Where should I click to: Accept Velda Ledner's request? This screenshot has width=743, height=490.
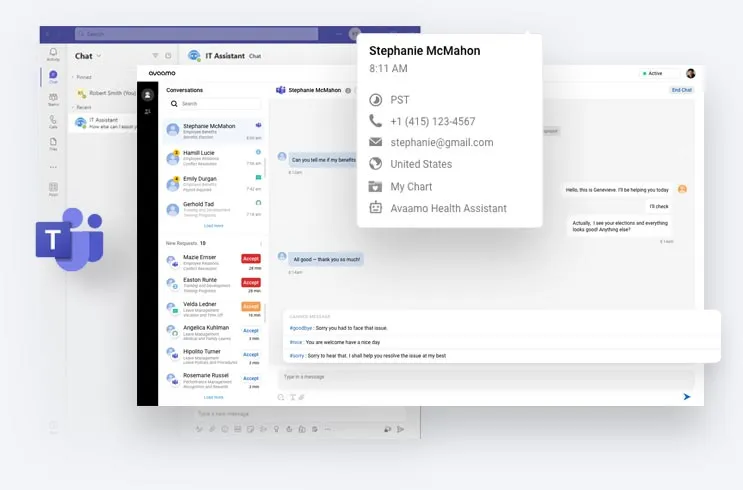[250, 307]
